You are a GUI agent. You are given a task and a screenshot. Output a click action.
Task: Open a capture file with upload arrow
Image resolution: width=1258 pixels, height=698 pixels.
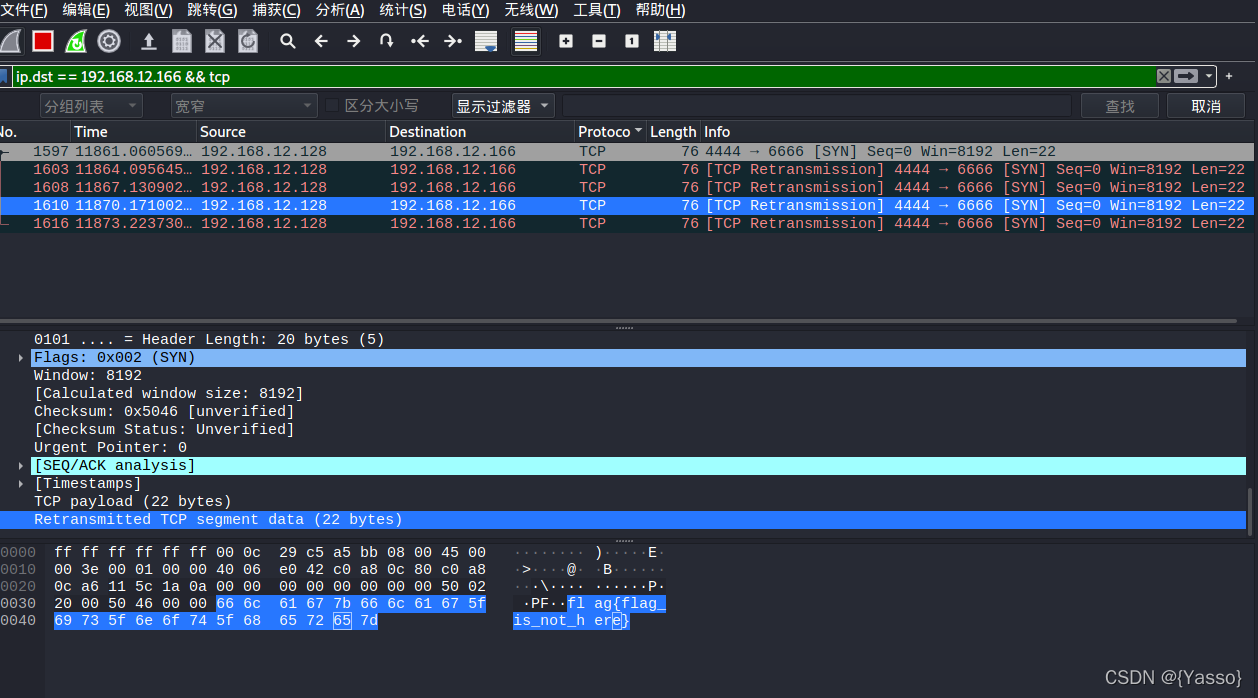click(x=149, y=41)
